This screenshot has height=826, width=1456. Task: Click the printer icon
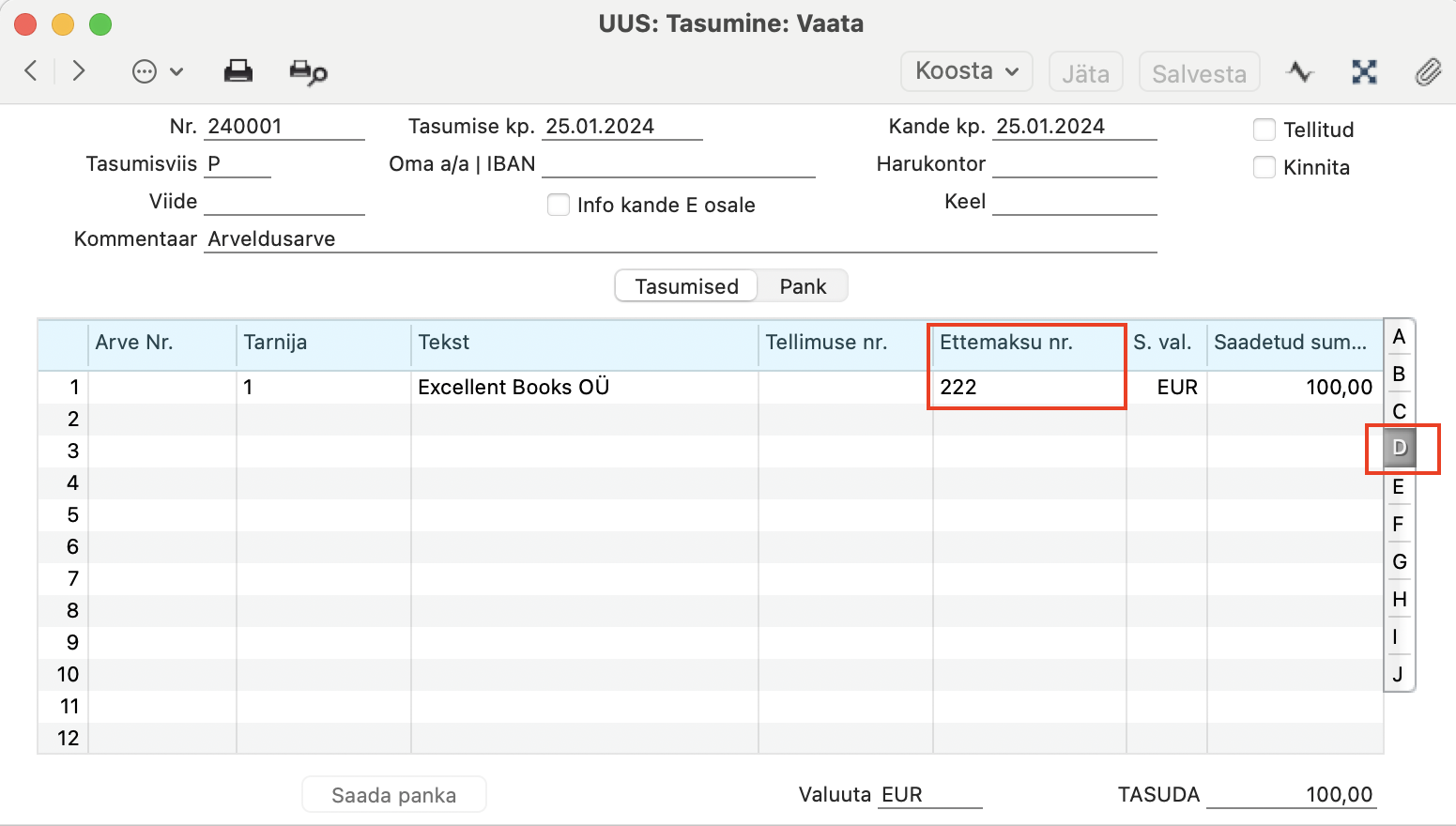[x=238, y=71]
